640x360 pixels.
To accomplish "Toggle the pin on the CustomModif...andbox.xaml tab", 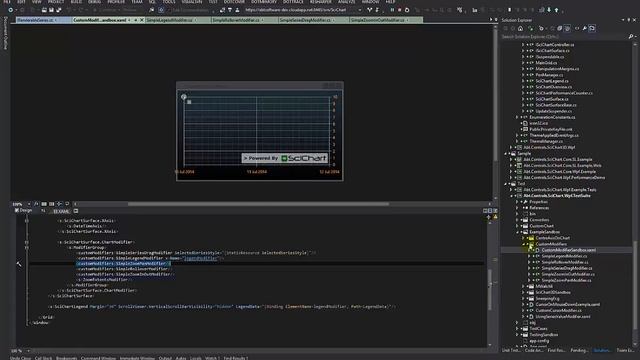I will click(x=136, y=20).
